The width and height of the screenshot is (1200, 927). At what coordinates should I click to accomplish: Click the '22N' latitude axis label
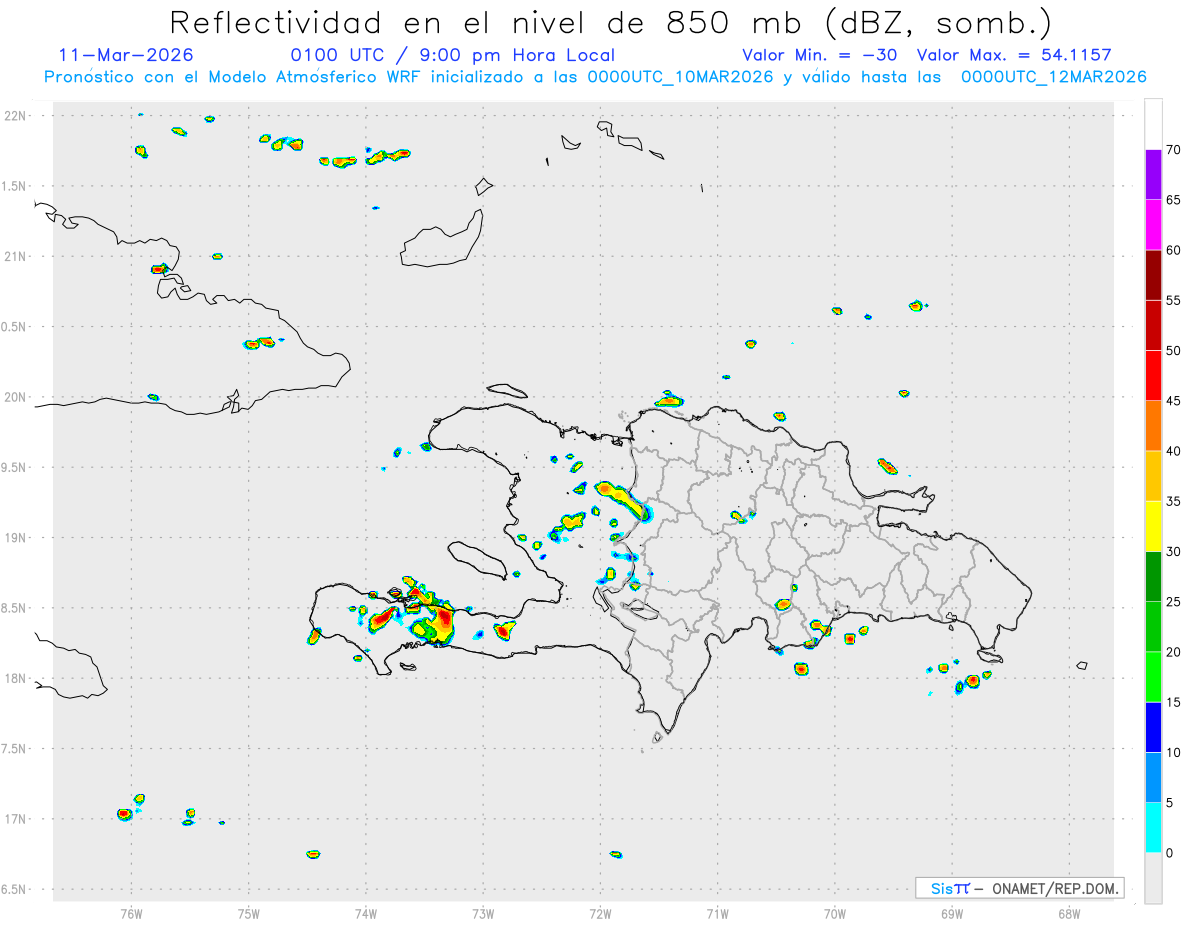pos(15,116)
